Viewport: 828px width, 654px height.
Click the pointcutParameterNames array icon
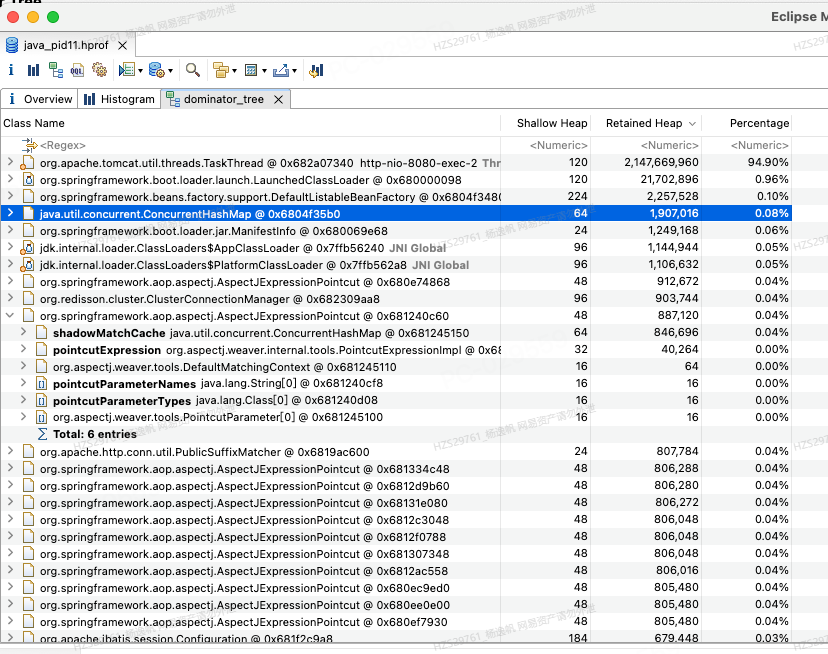pyautogui.click(x=42, y=384)
